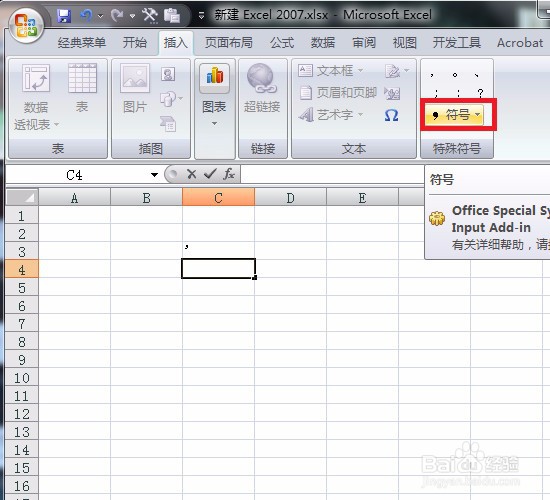Screen dimensions: 550x500
Task: Switch to the 开始 tab
Action: pos(135,42)
